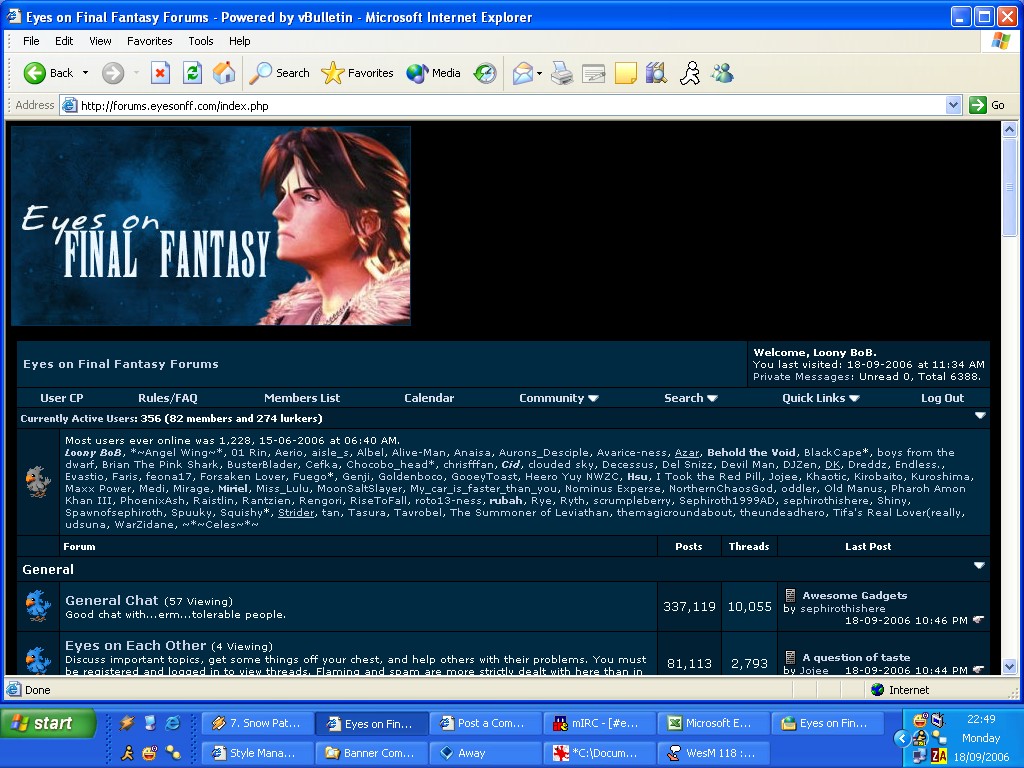
Task: Open the User CP link
Action: pyautogui.click(x=61, y=398)
